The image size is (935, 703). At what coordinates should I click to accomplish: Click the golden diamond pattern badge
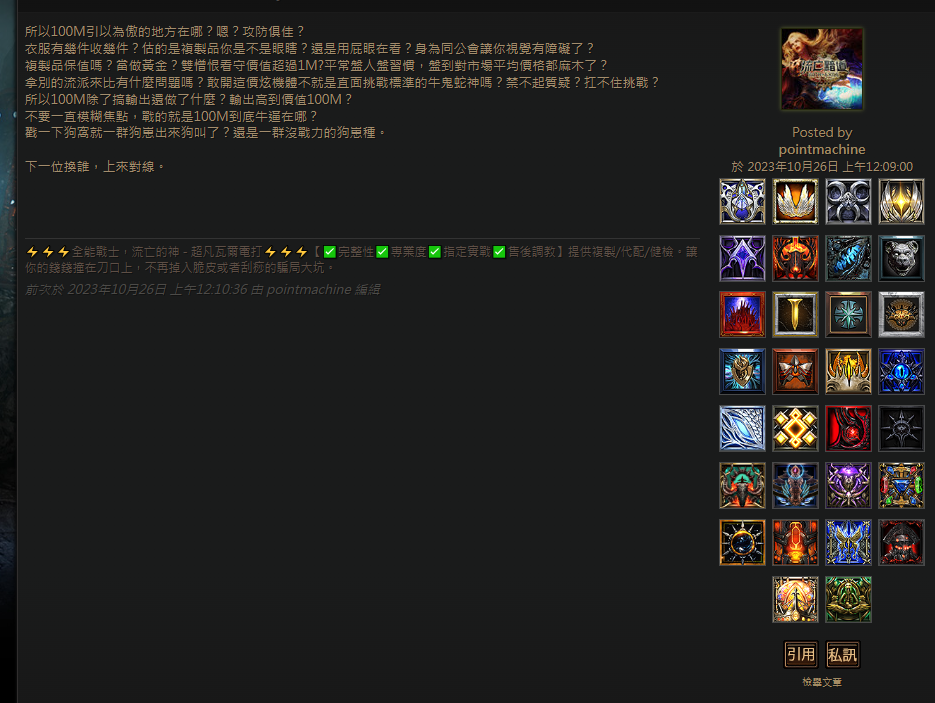coord(795,428)
